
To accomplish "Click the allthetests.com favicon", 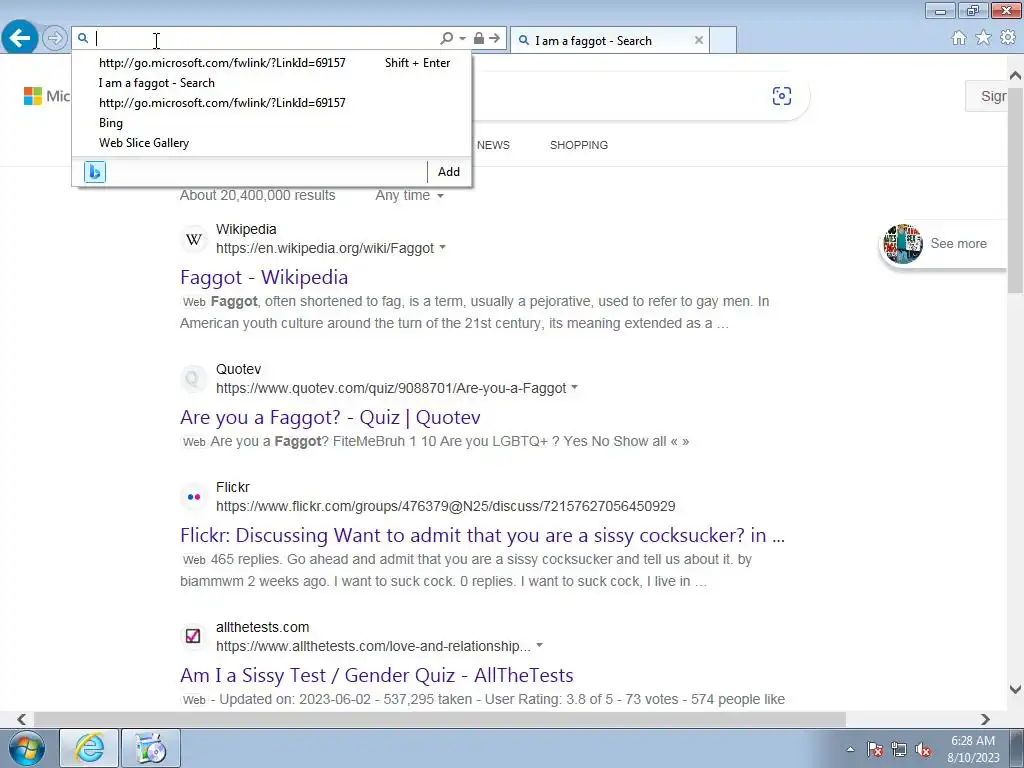I will (193, 635).
